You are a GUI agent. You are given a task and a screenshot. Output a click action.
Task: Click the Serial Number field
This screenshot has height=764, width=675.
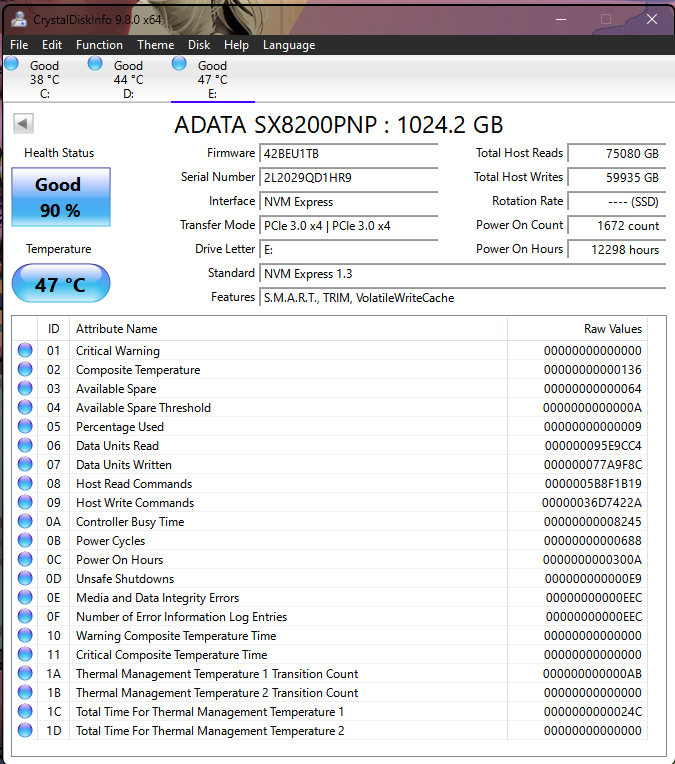[x=348, y=178]
